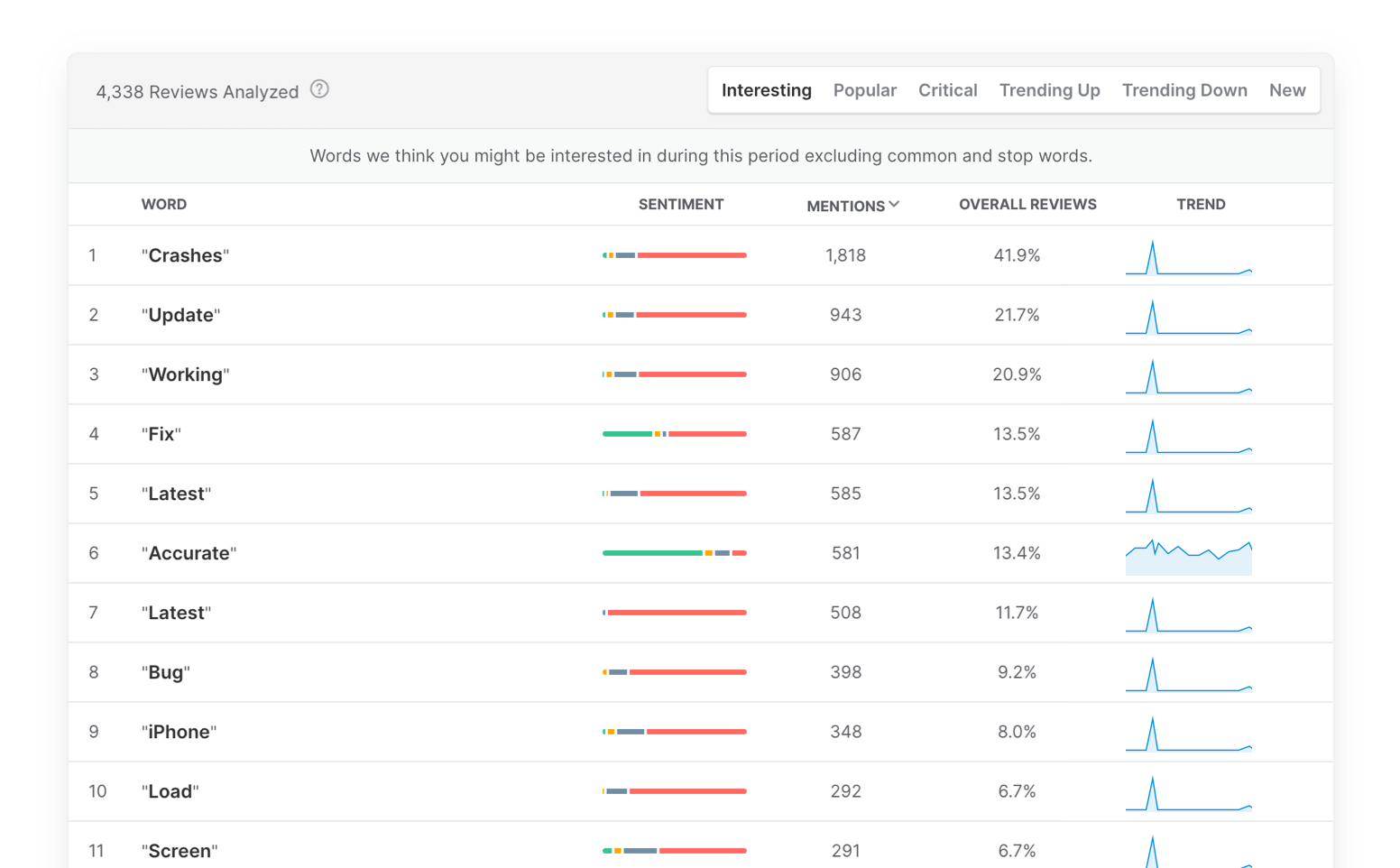The width and height of the screenshot is (1400, 868).
Task: Click the Overall Reviews column header
Action: tap(1027, 205)
